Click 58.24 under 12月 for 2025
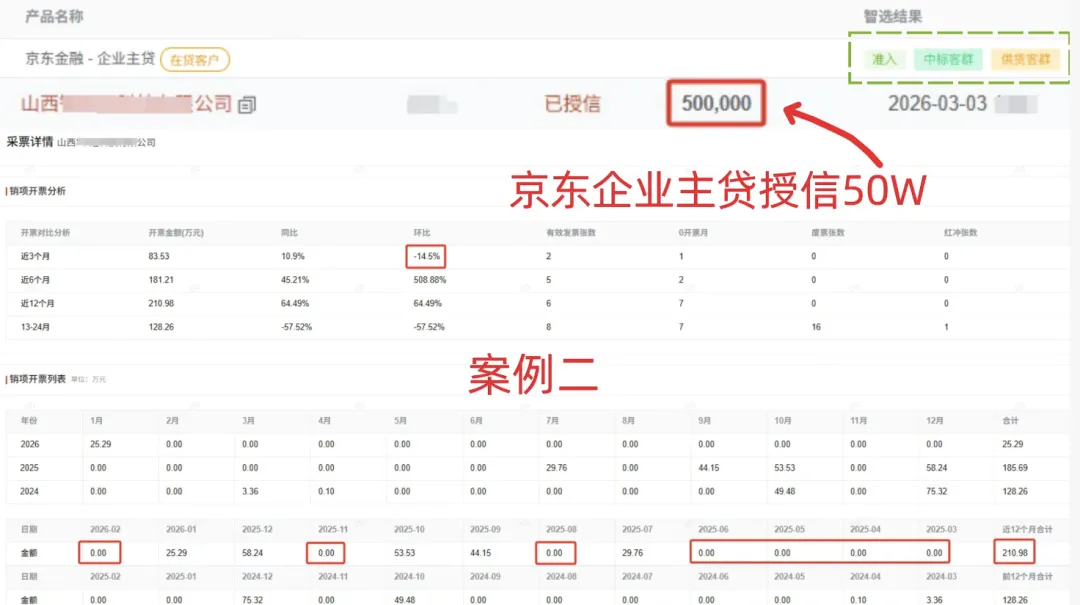Screen dimensions: 1080x605 coord(937,468)
